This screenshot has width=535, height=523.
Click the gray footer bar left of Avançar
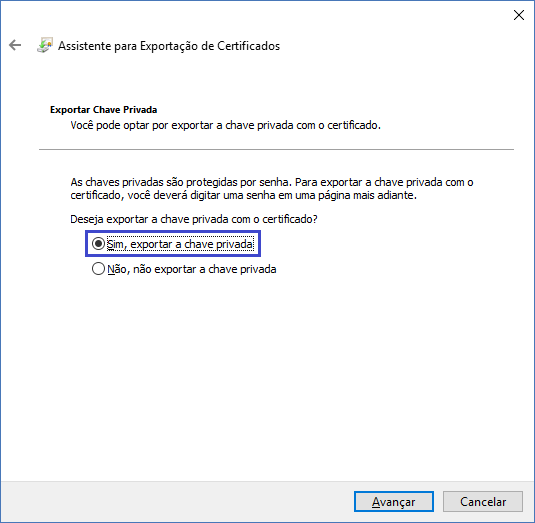click(177, 502)
